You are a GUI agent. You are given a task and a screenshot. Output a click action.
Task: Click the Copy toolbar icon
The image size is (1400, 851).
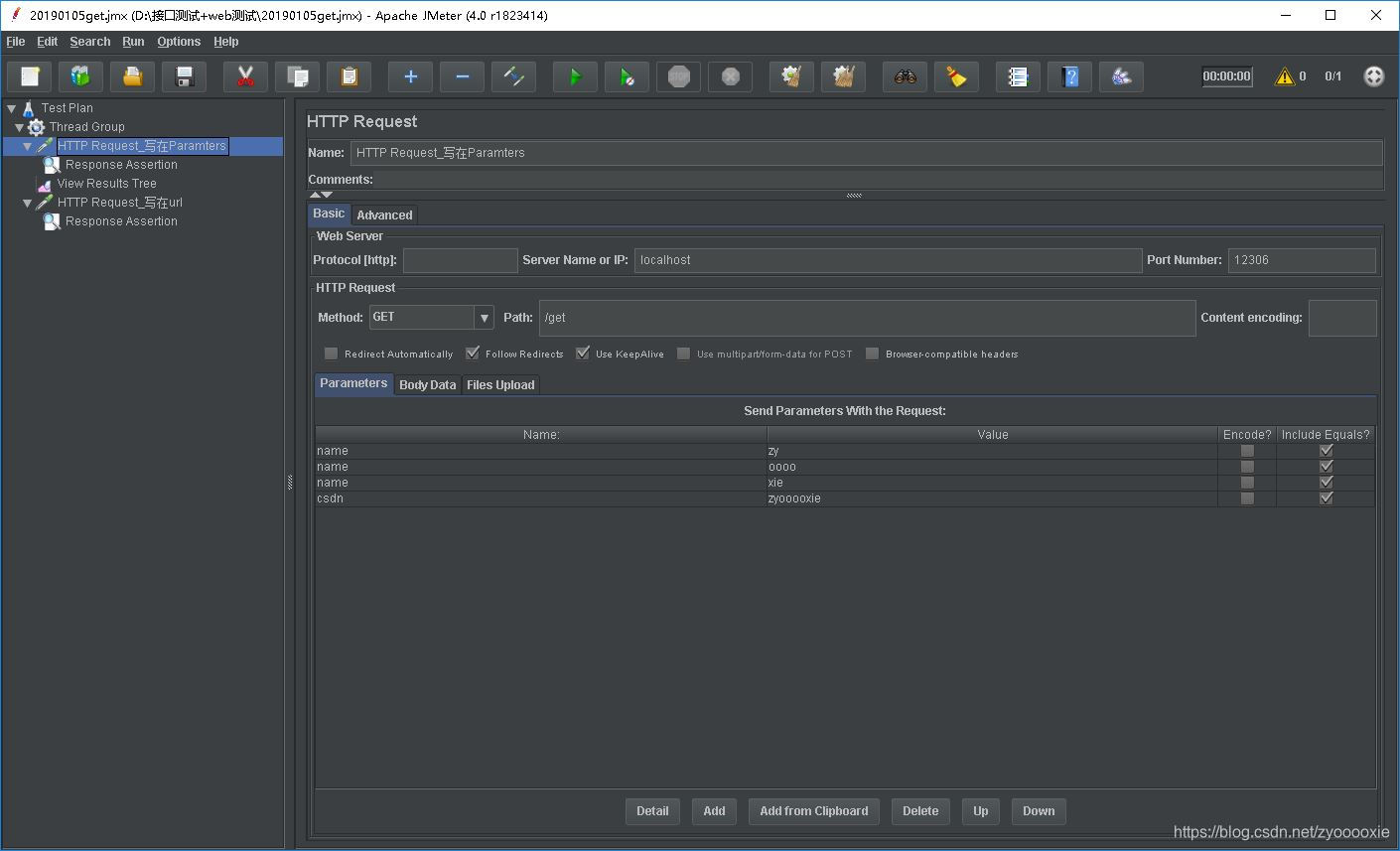[x=298, y=76]
